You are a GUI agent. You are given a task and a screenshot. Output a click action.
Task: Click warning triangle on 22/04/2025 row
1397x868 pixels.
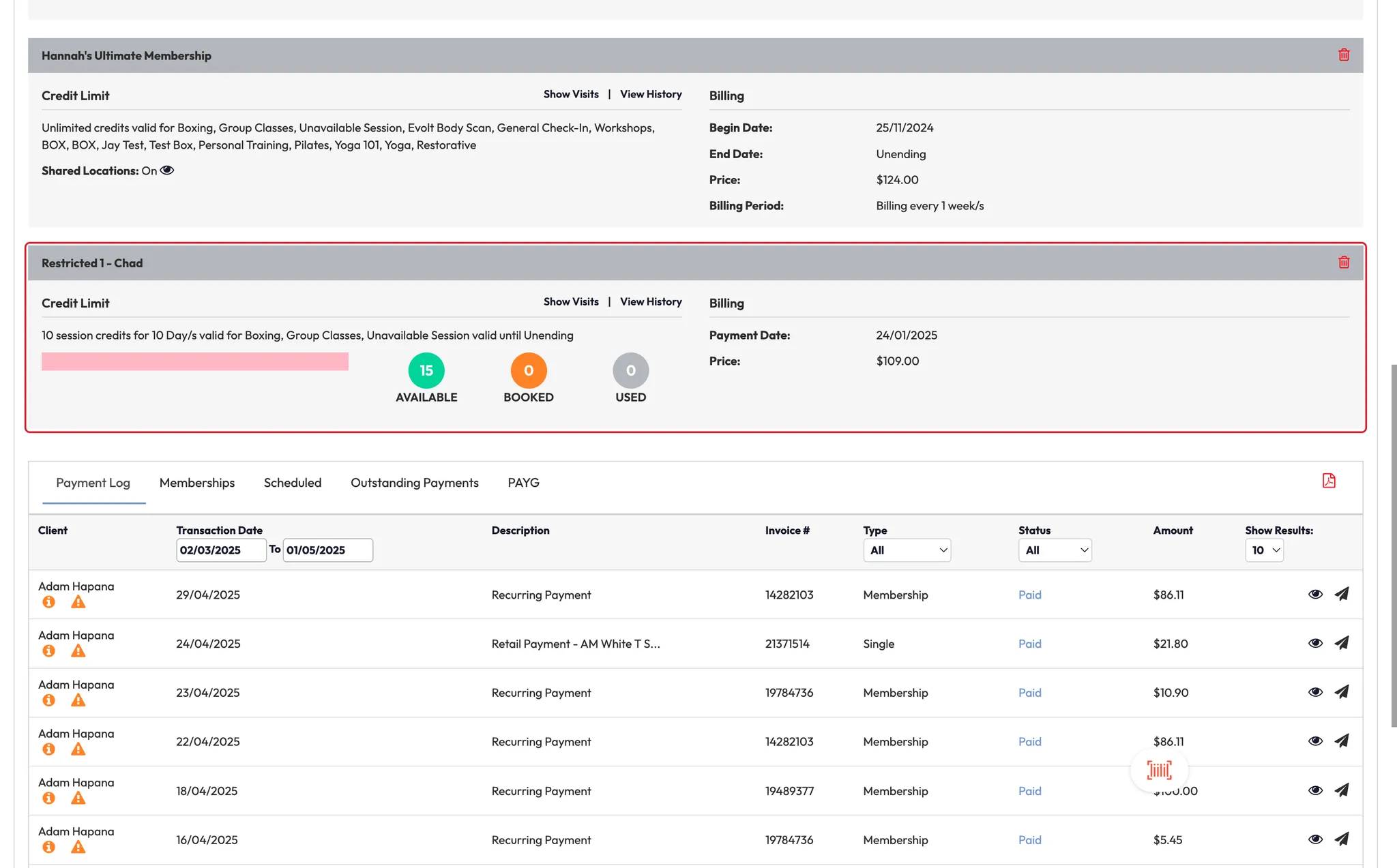tap(78, 749)
